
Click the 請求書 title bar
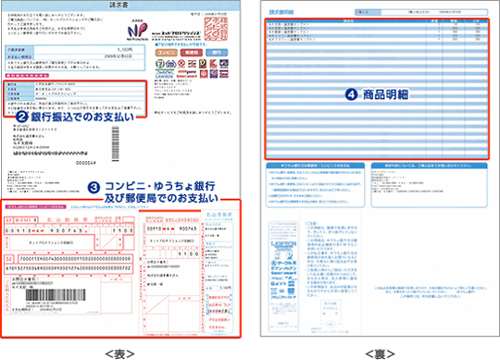(121, 5)
